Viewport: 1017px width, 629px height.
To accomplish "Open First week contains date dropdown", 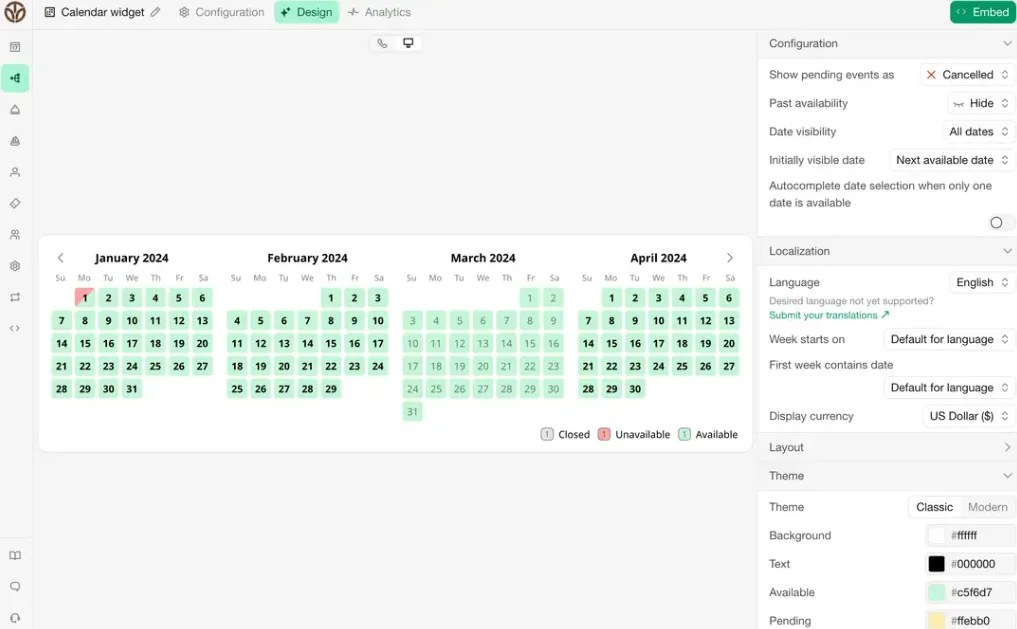I will 949,388.
